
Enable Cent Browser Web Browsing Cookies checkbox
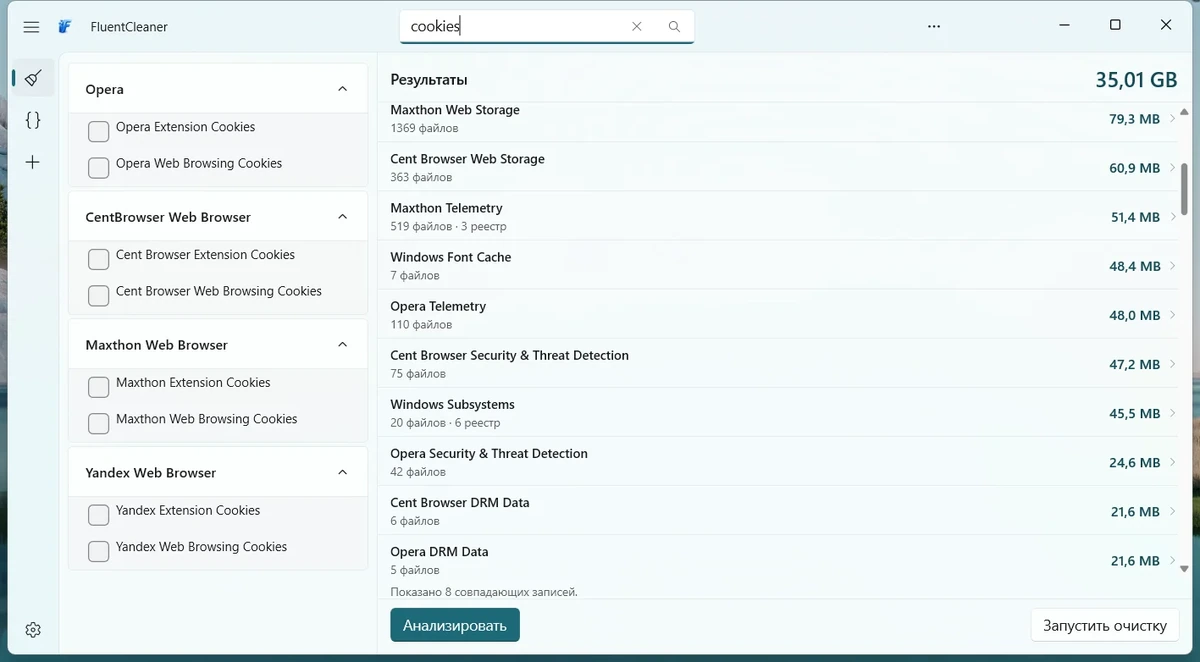pyautogui.click(x=98, y=295)
